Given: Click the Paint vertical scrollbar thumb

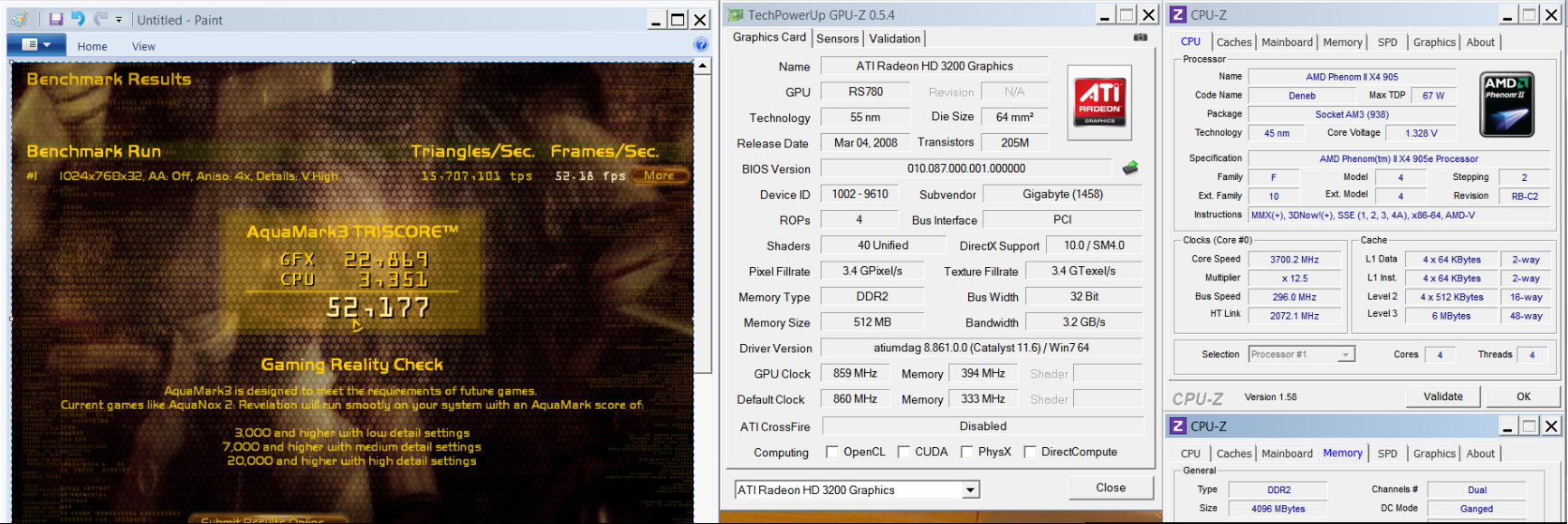Looking at the screenshot, I should pyautogui.click(x=703, y=223).
